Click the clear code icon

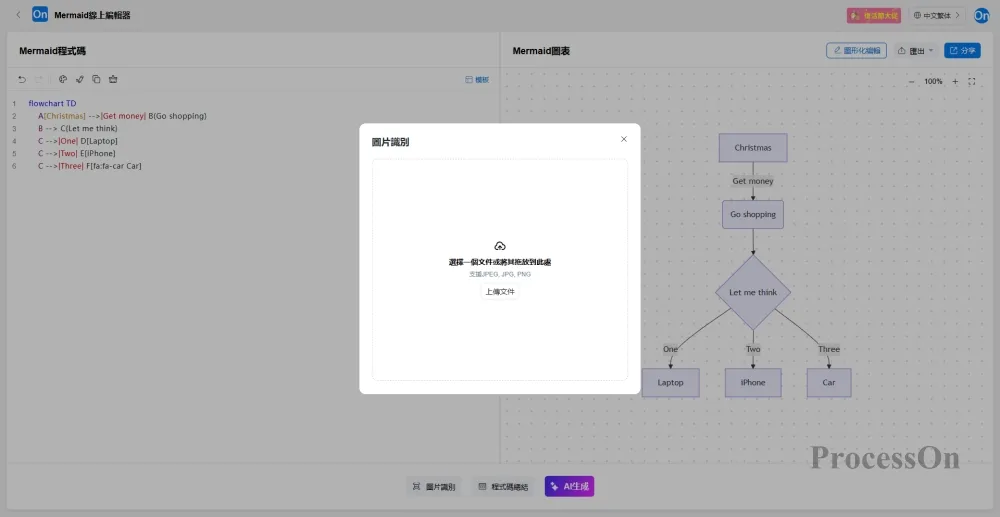pos(113,79)
